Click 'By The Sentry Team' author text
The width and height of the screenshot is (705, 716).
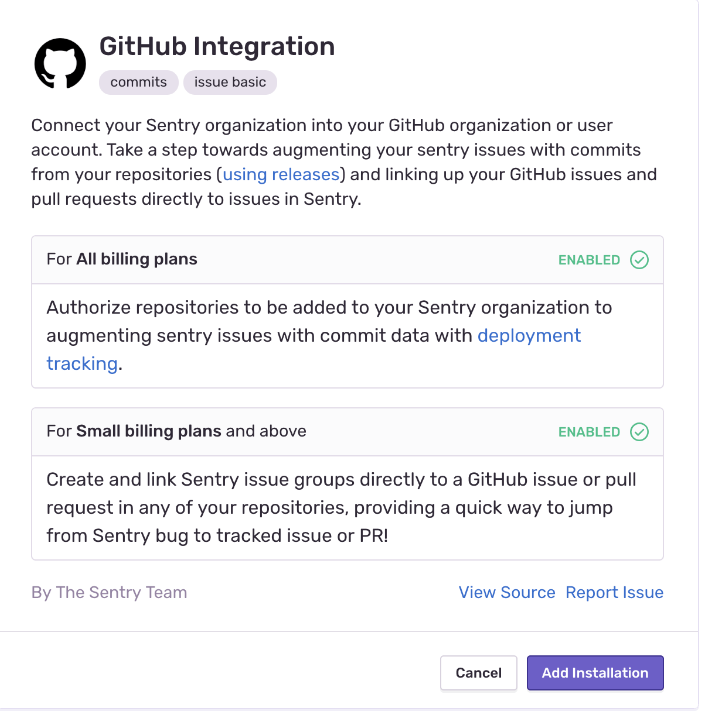click(109, 592)
